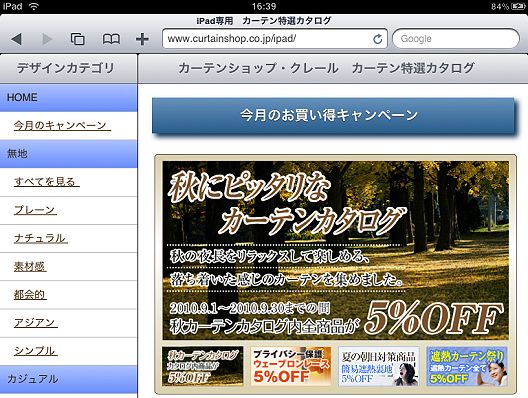The image size is (528, 398).
Task: Open 遮熱カーテン祭り thumbnail
Action: pyautogui.click(x=467, y=366)
